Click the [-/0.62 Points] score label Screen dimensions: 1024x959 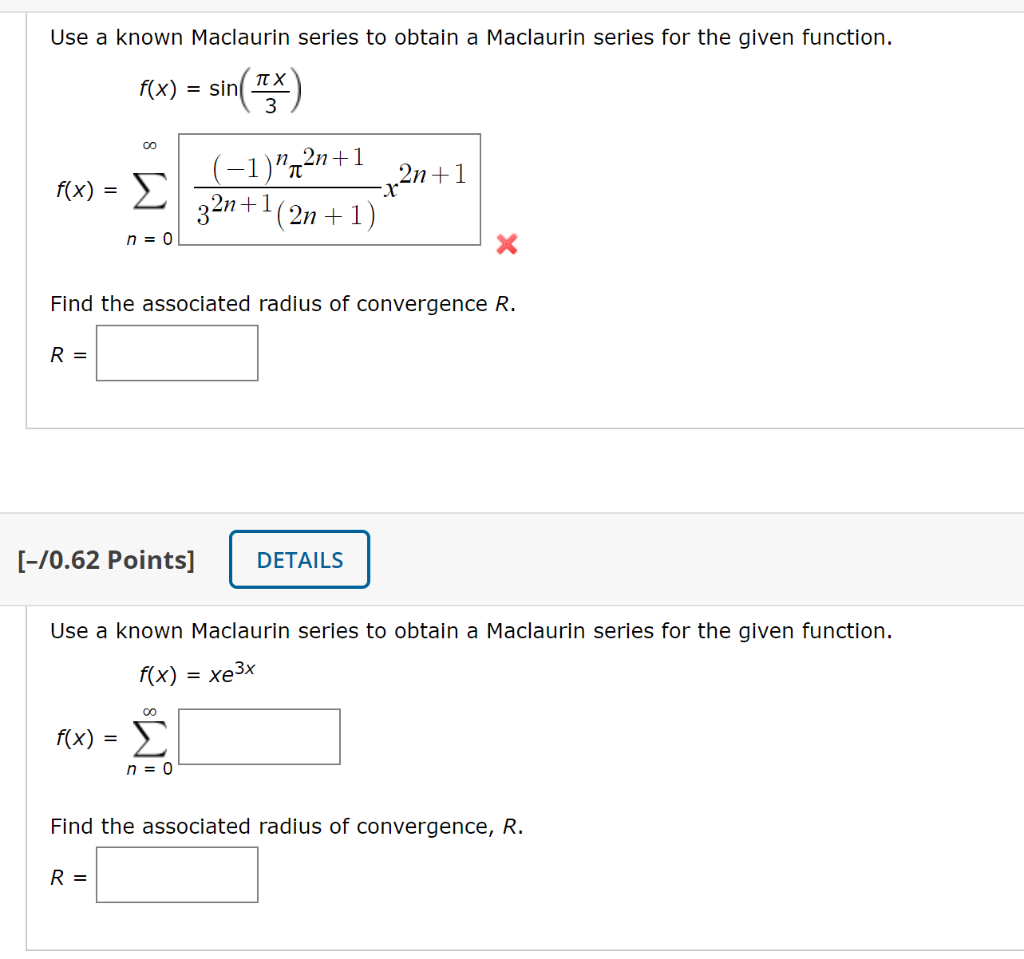[108, 559]
